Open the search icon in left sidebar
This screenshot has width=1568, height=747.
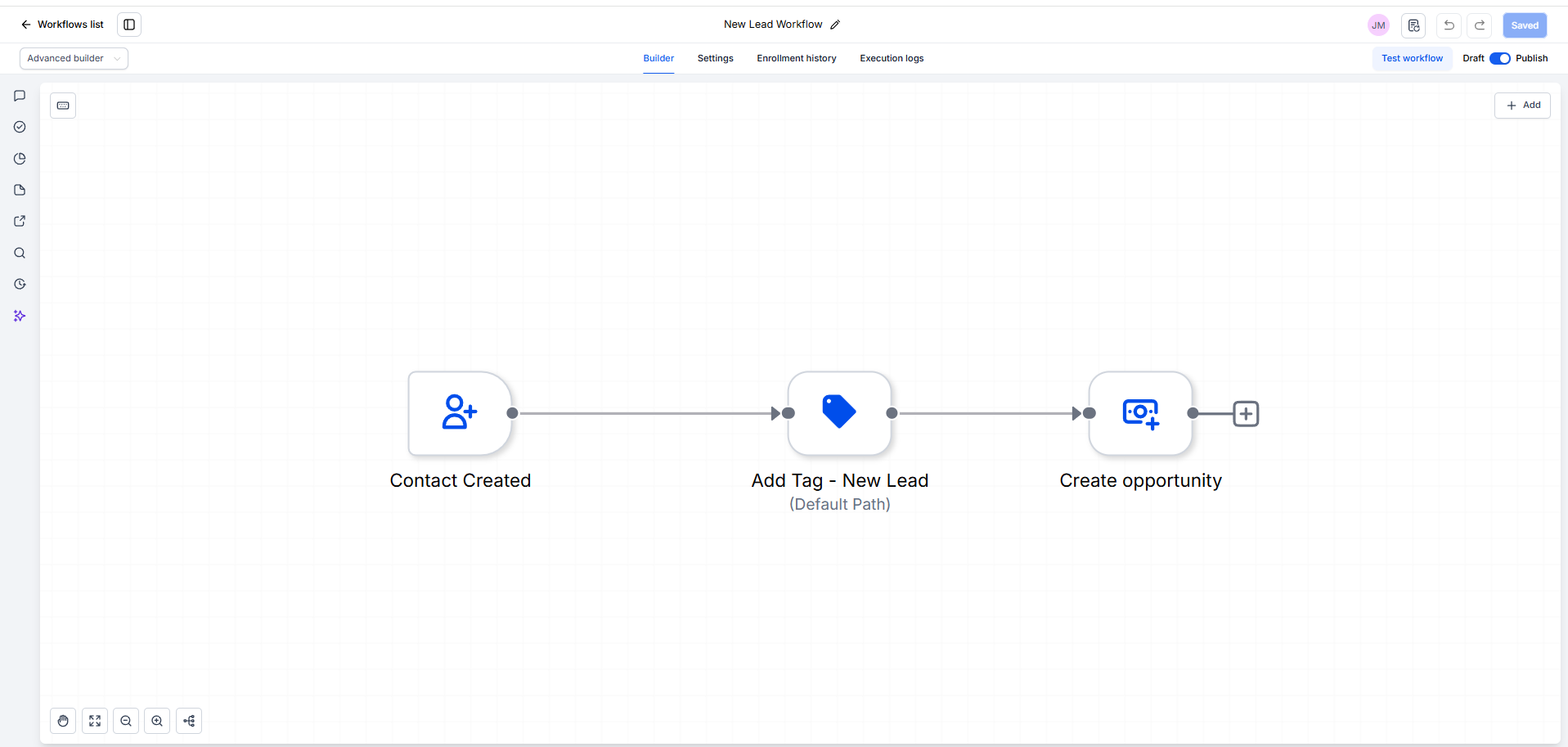20,253
